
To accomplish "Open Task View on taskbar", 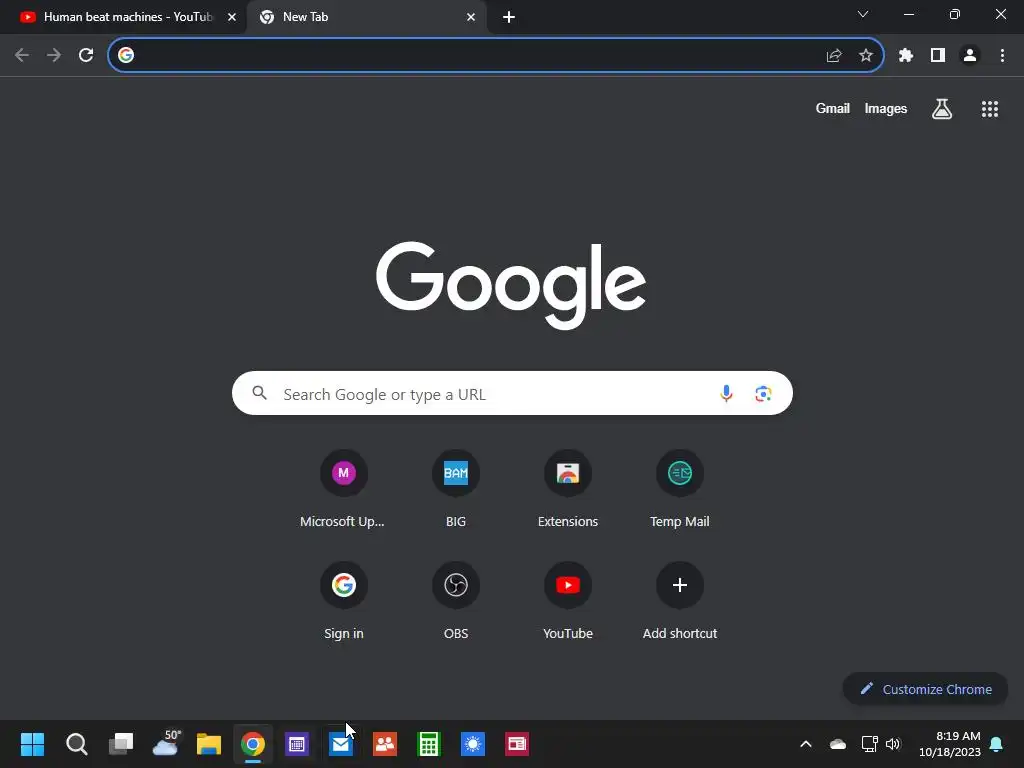I will click(x=121, y=744).
